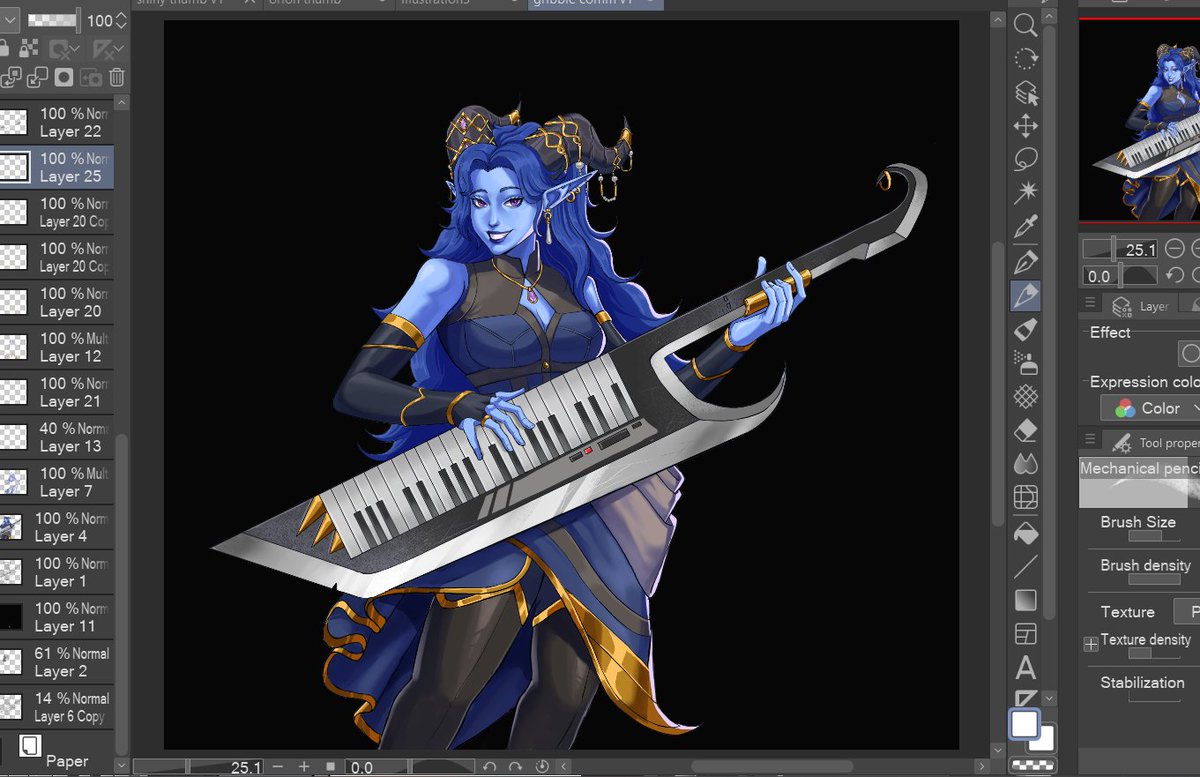Adjust the layer opacity slider
Image resolution: width=1200 pixels, height=777 pixels.
[54, 19]
